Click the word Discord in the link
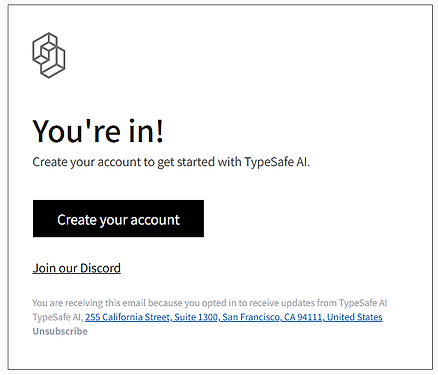Screen dimensions: 438x375 click(100, 268)
